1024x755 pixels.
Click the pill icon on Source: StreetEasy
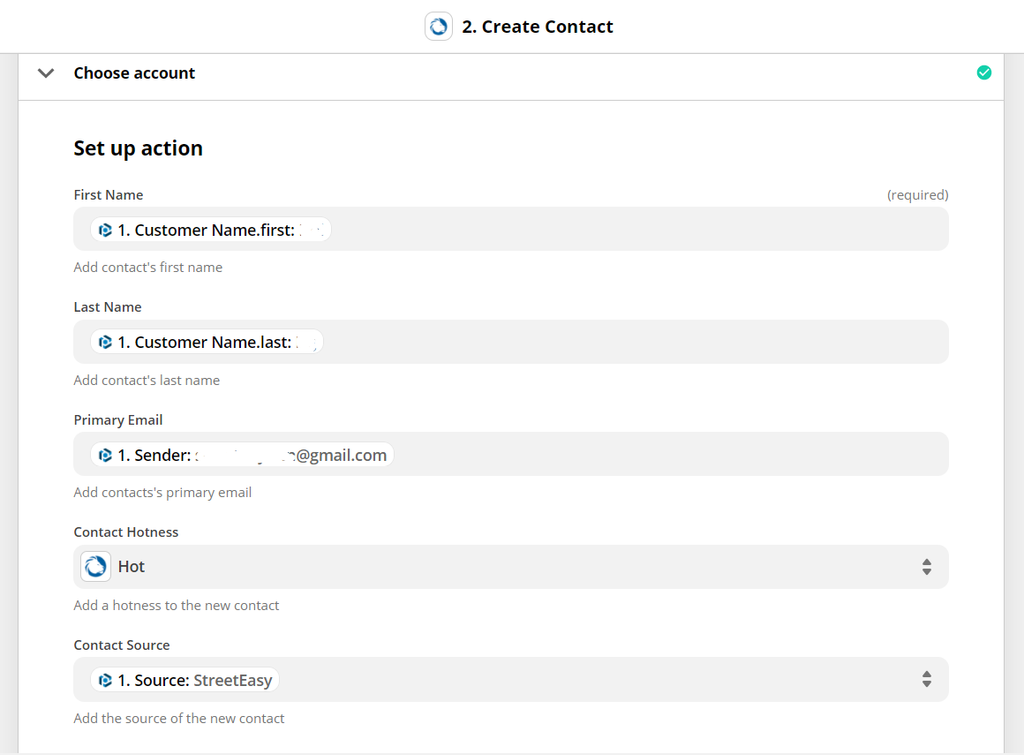point(106,679)
